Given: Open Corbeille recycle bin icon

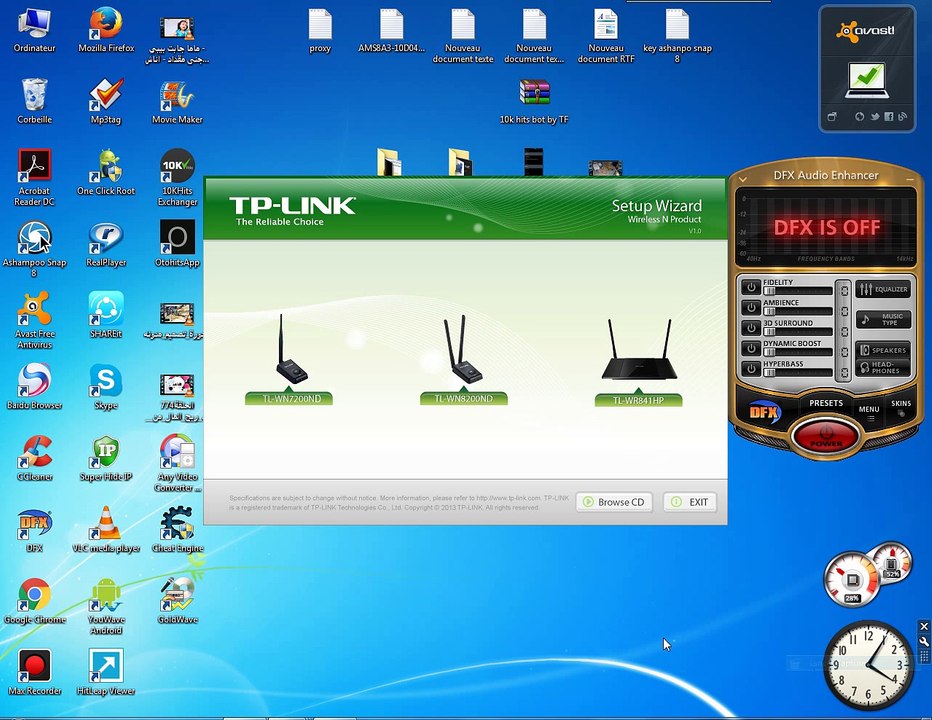Looking at the screenshot, I should coord(34,101).
